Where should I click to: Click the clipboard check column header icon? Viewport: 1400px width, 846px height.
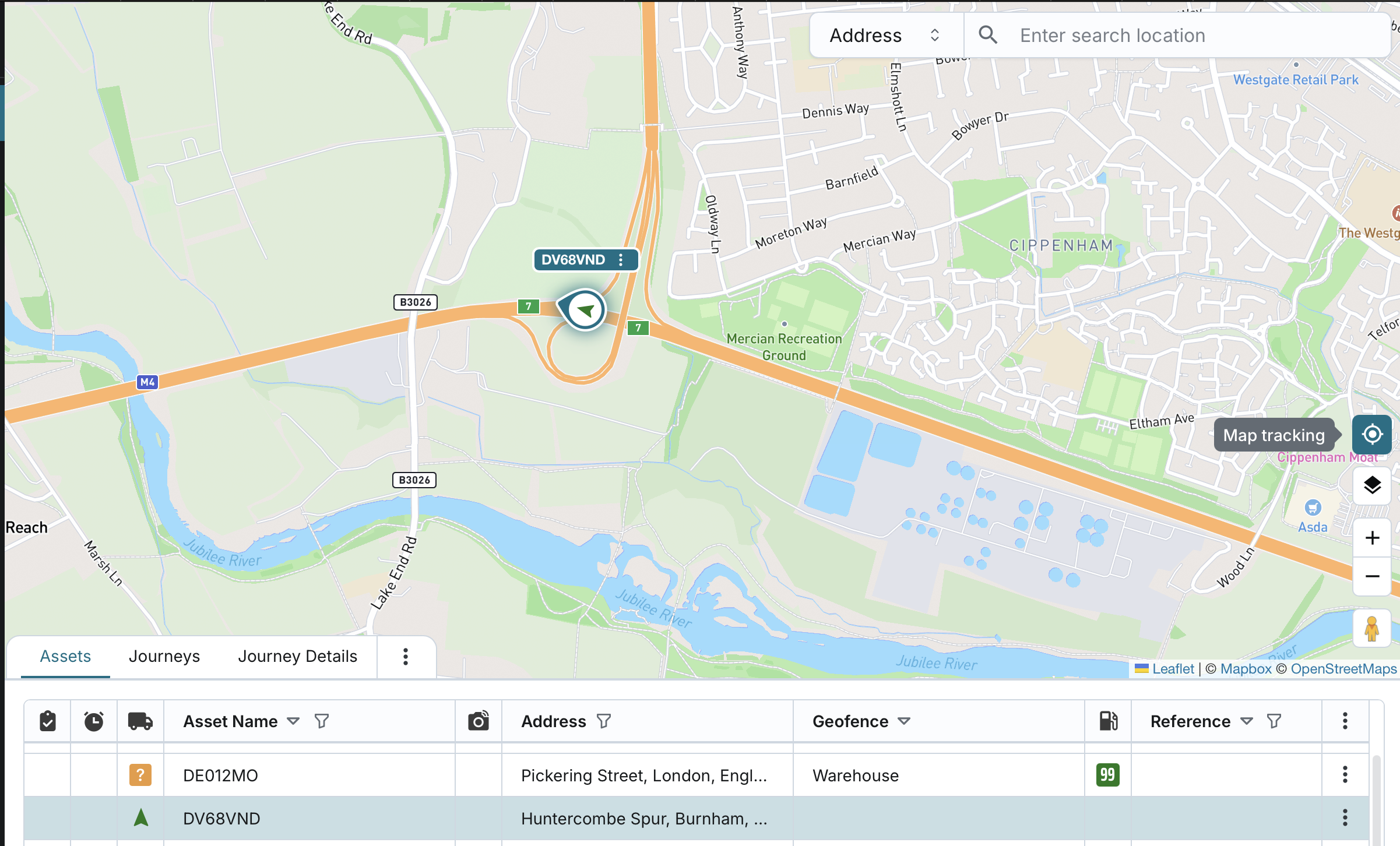point(48,721)
